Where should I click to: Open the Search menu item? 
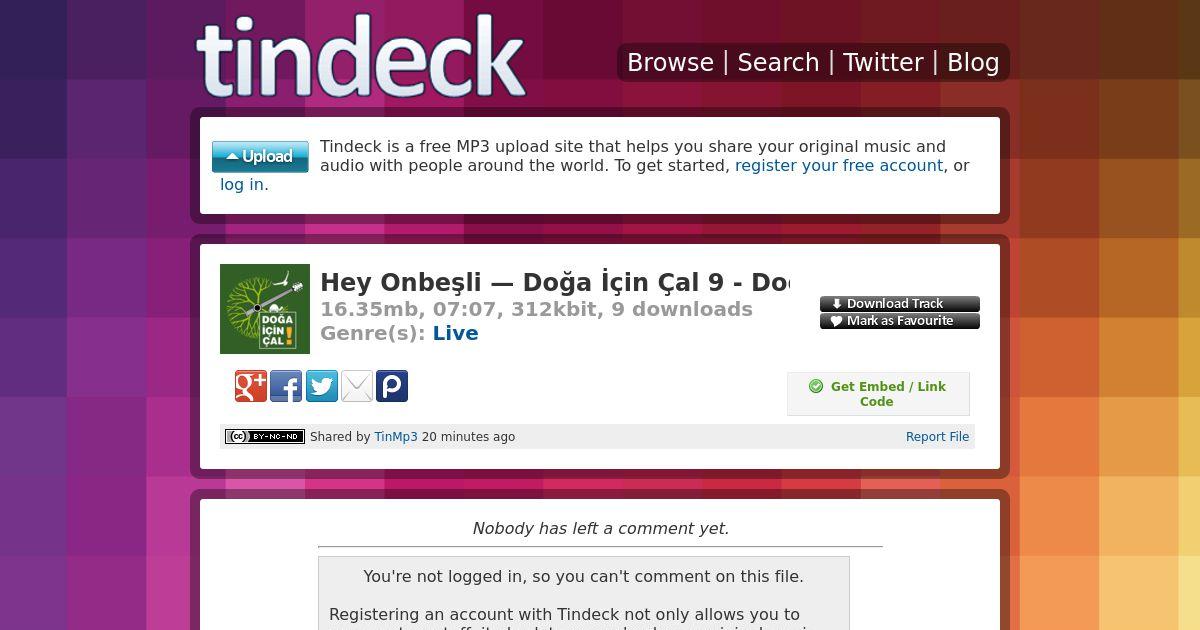click(x=778, y=62)
